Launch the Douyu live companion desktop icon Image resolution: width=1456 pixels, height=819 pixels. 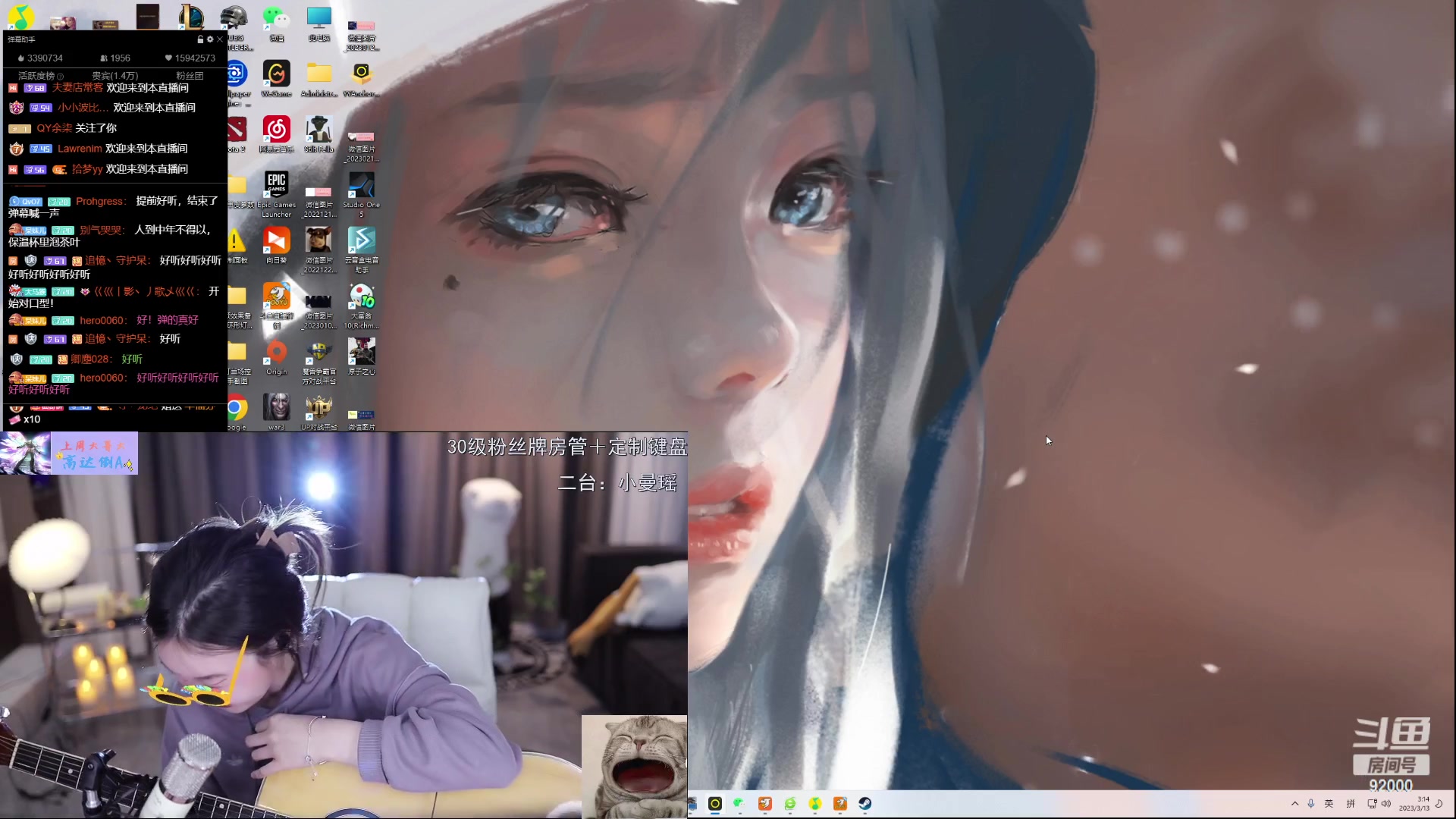point(277,306)
